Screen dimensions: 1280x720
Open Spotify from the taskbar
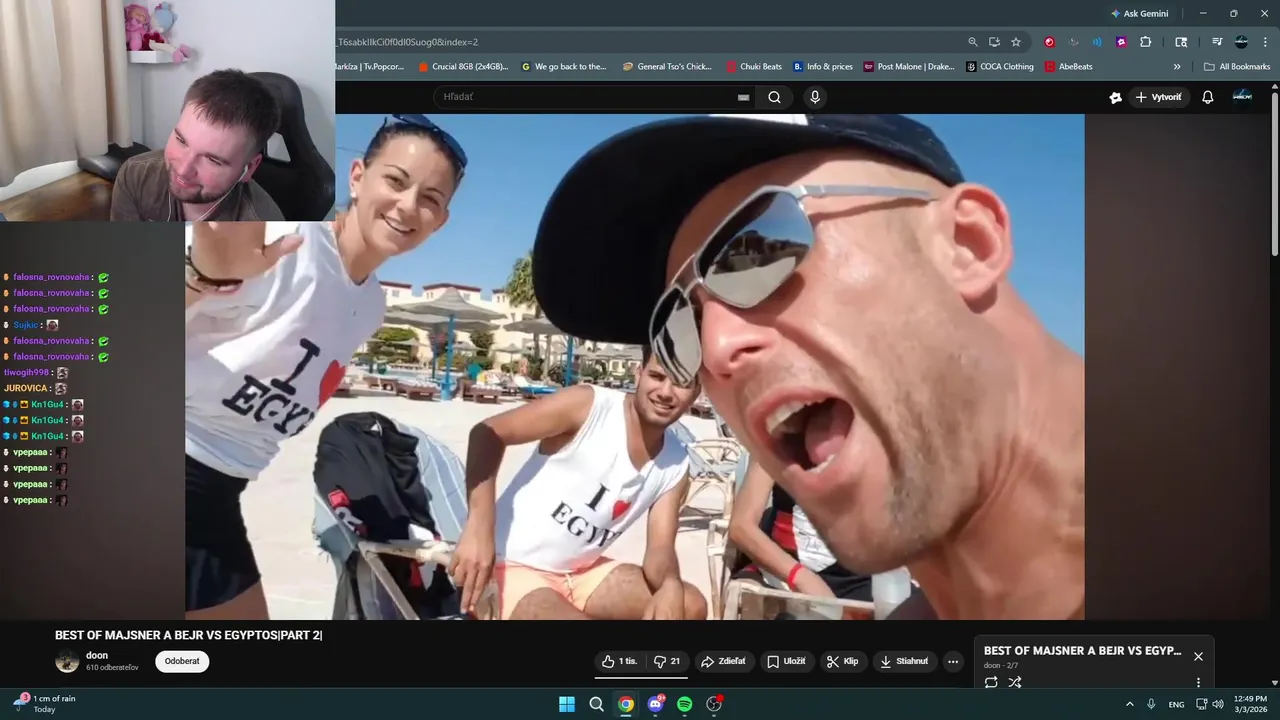(685, 704)
